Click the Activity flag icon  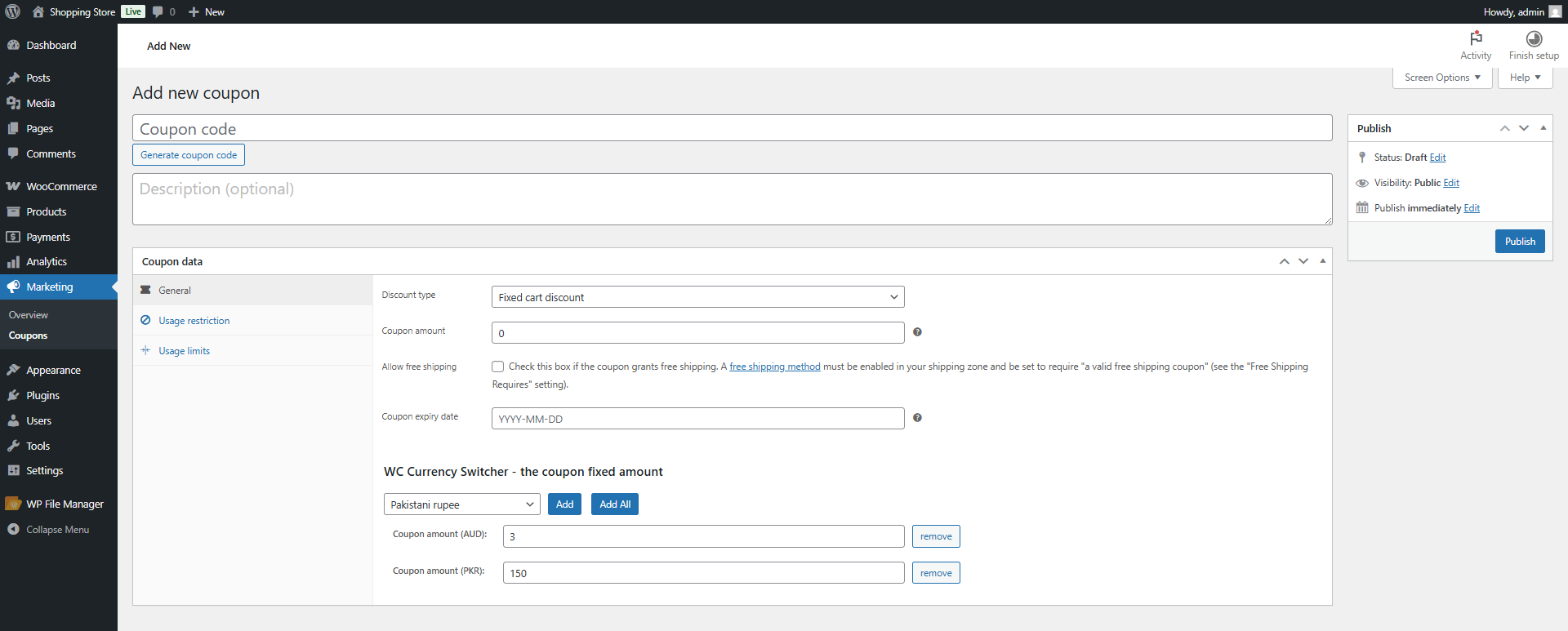click(x=1476, y=38)
